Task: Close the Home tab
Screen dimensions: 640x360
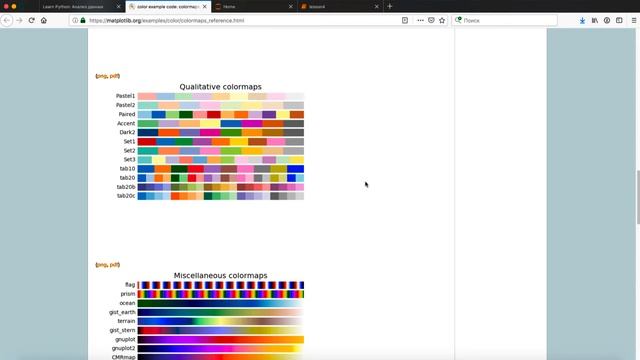Action: (291, 7)
